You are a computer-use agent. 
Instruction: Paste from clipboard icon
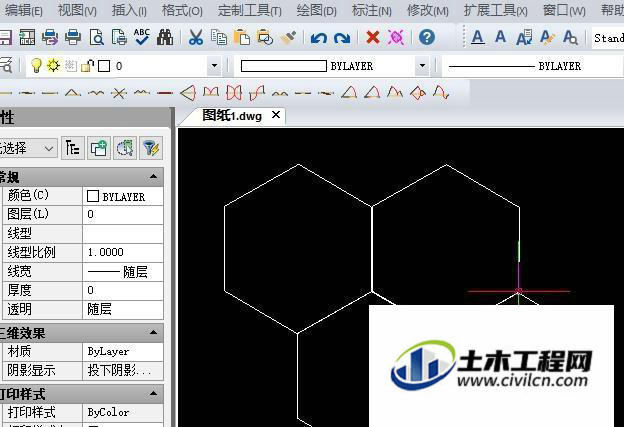coord(242,37)
